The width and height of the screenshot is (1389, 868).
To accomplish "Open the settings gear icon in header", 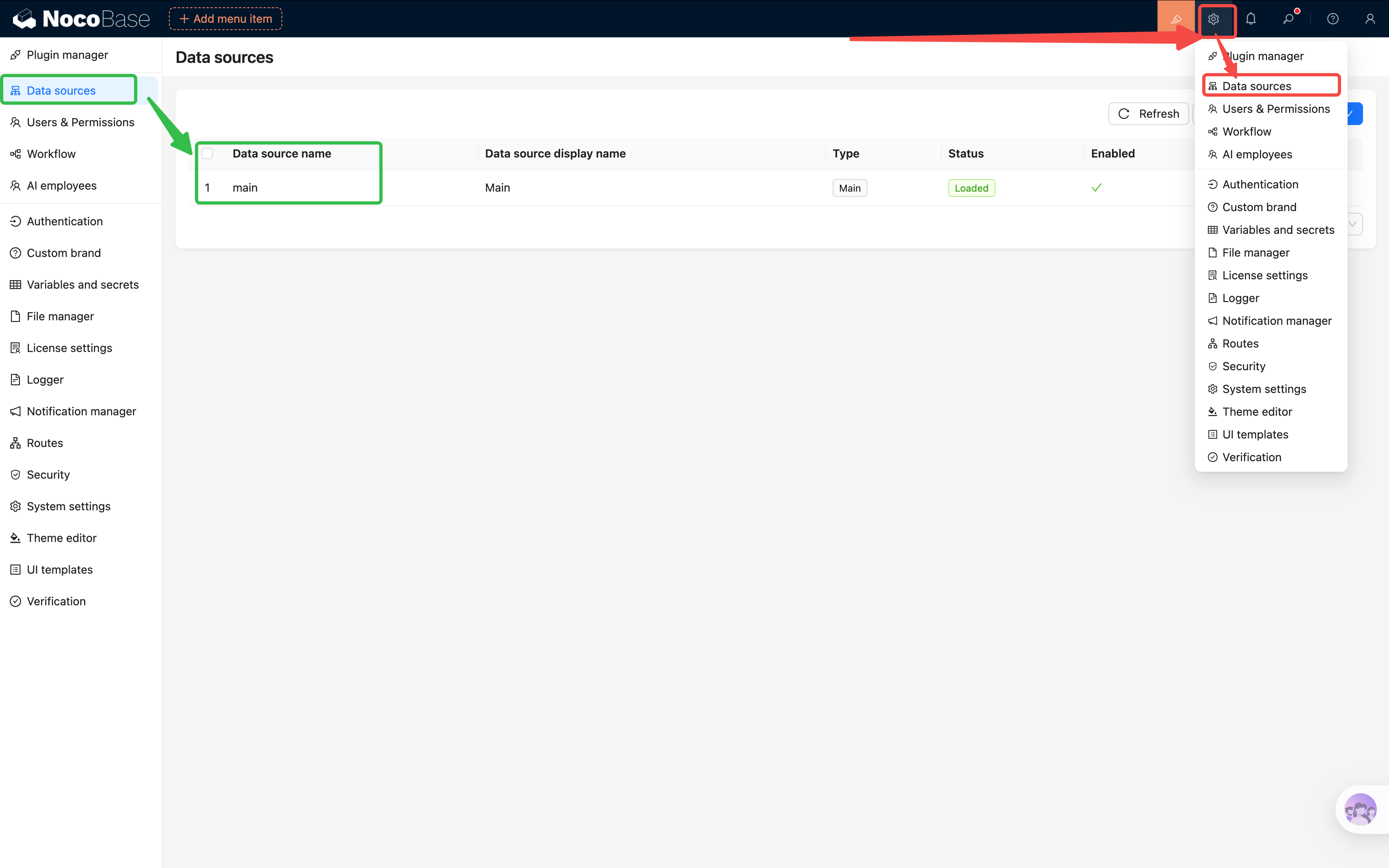I will click(1213, 19).
